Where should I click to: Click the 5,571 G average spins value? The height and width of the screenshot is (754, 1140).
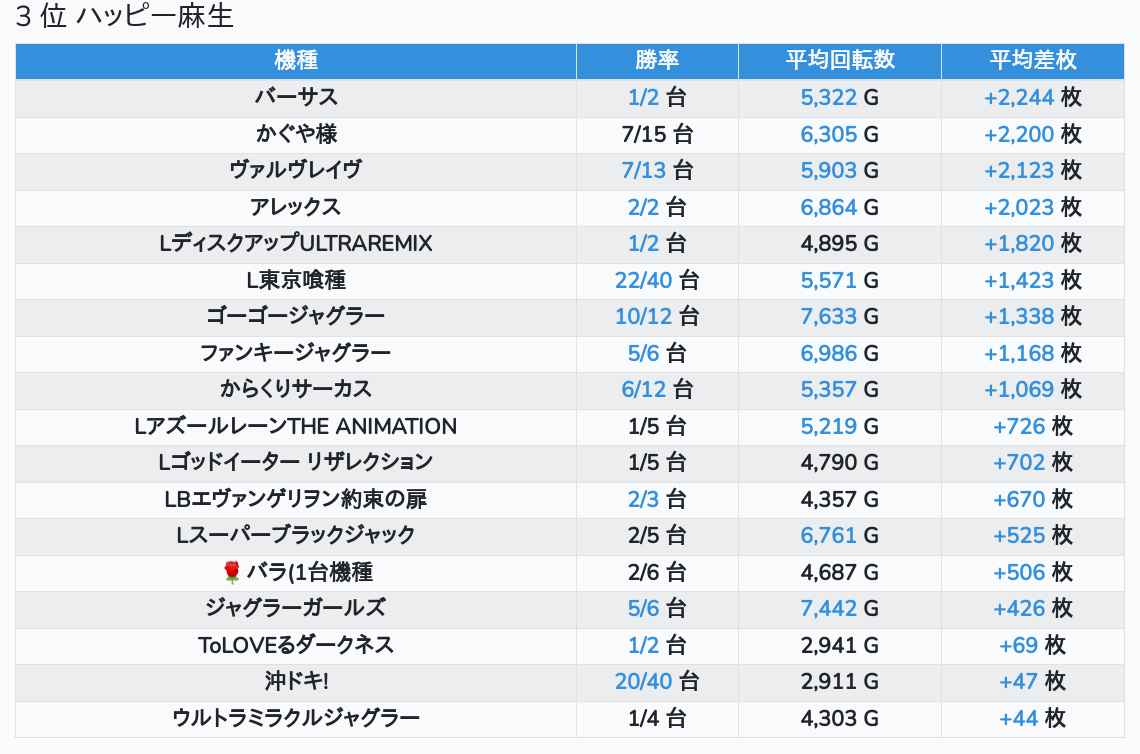coord(840,280)
